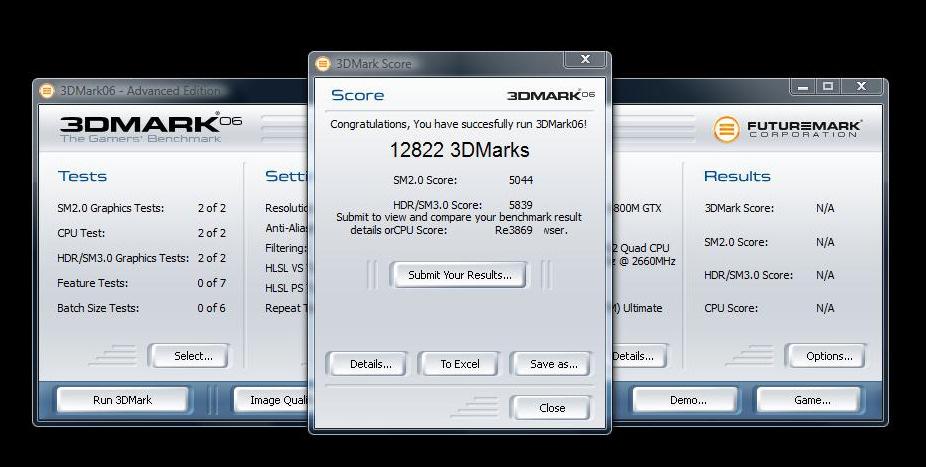
Task: Click the CPU Test 2 of 2 value
Action: [211, 233]
